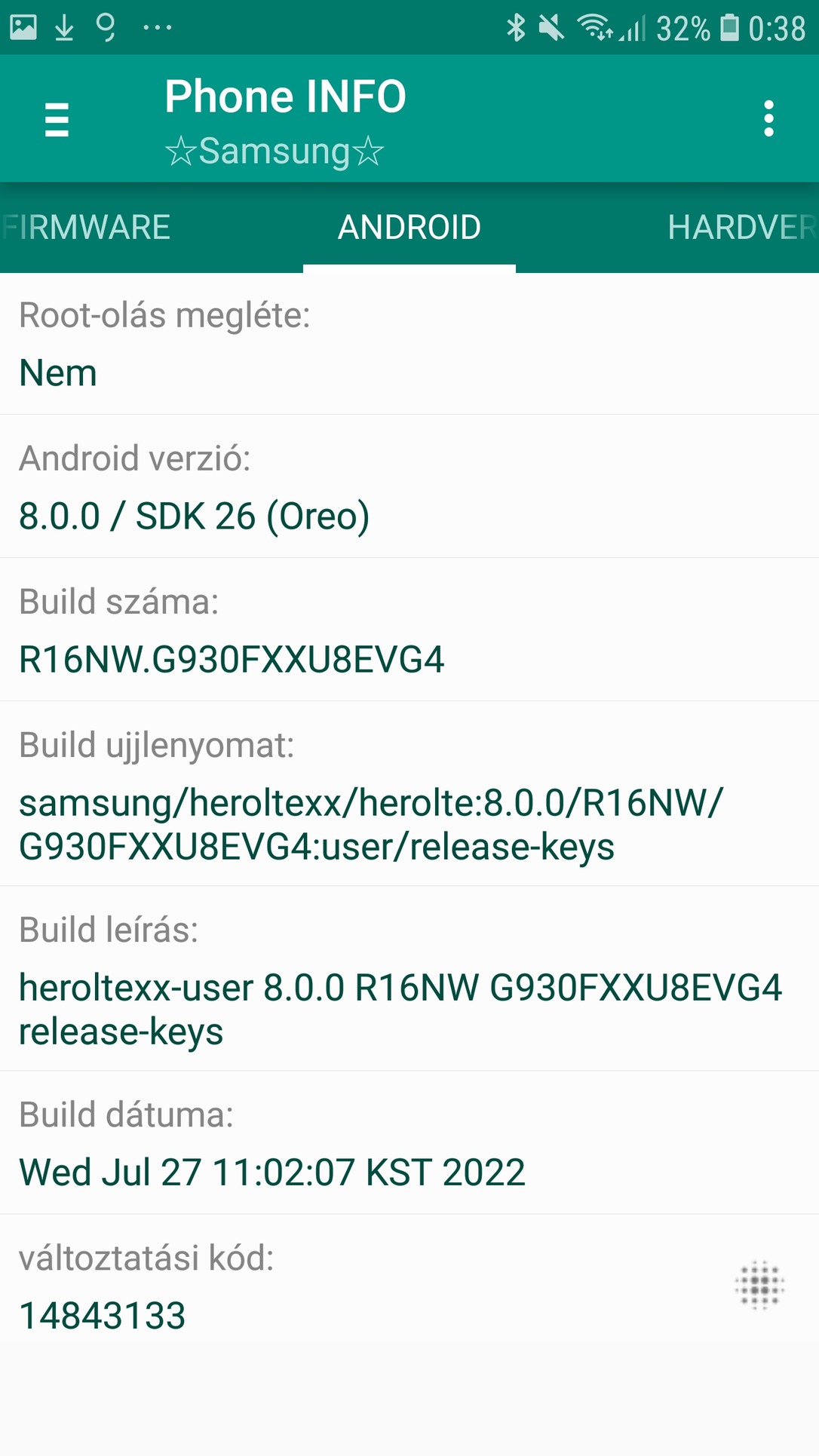
Task: Tap the cellular signal strength icon
Action: tap(633, 29)
